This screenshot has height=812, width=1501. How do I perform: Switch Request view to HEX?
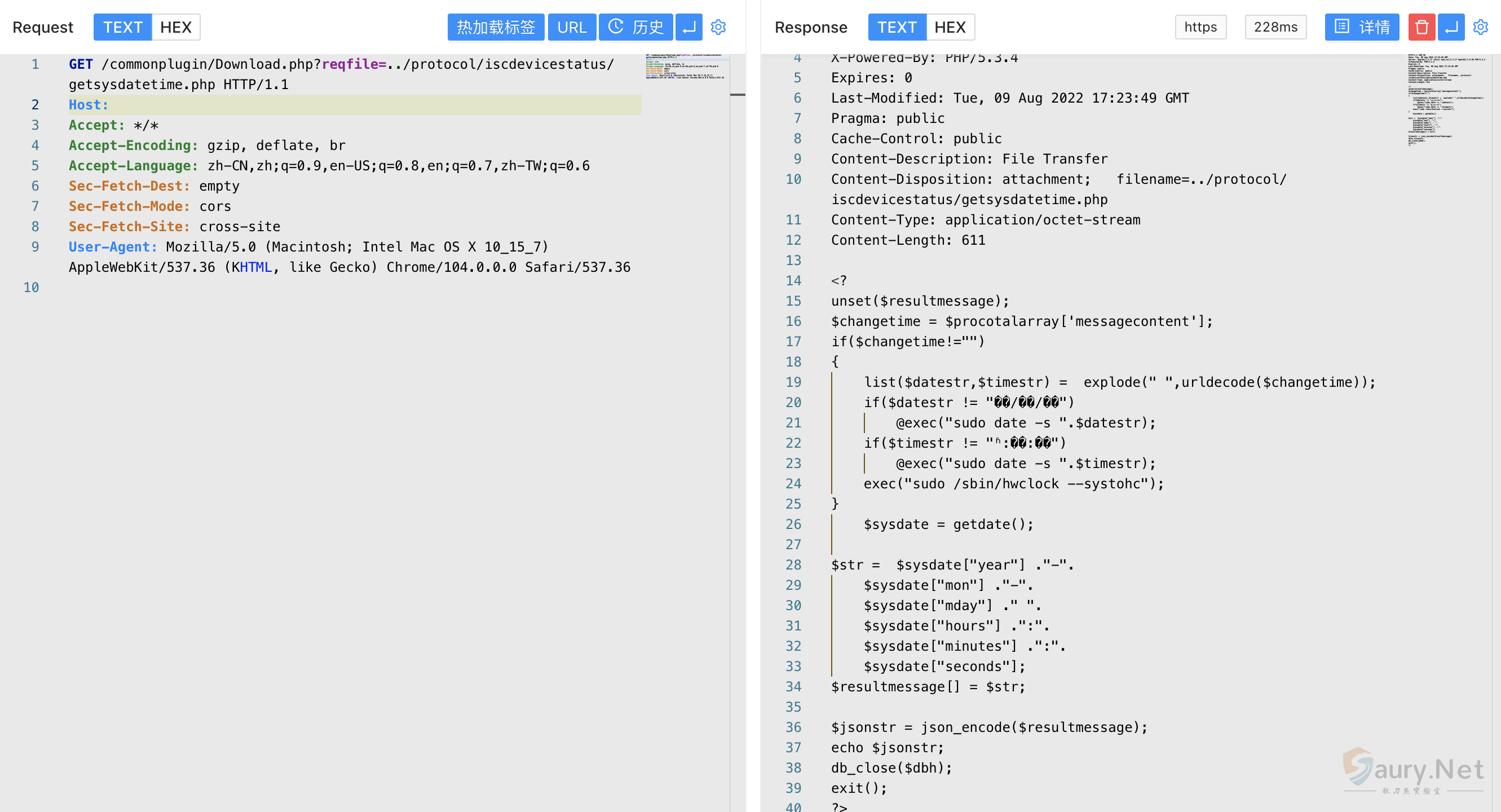tap(175, 28)
